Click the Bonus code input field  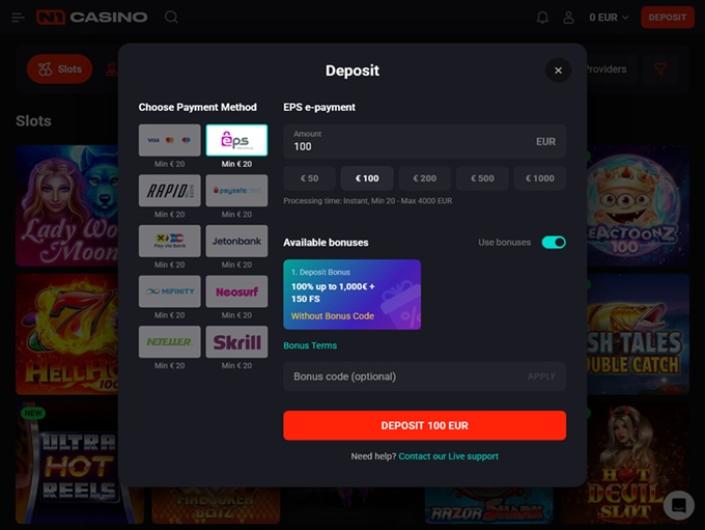(424, 376)
